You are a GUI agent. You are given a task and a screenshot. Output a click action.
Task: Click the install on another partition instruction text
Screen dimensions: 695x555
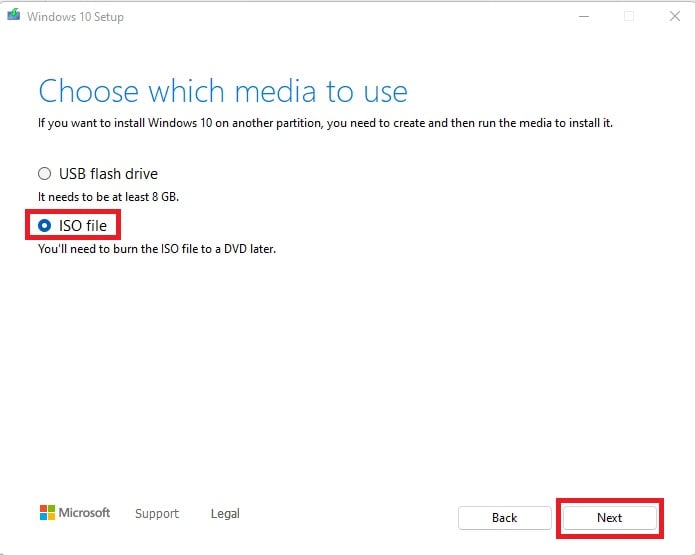click(325, 123)
